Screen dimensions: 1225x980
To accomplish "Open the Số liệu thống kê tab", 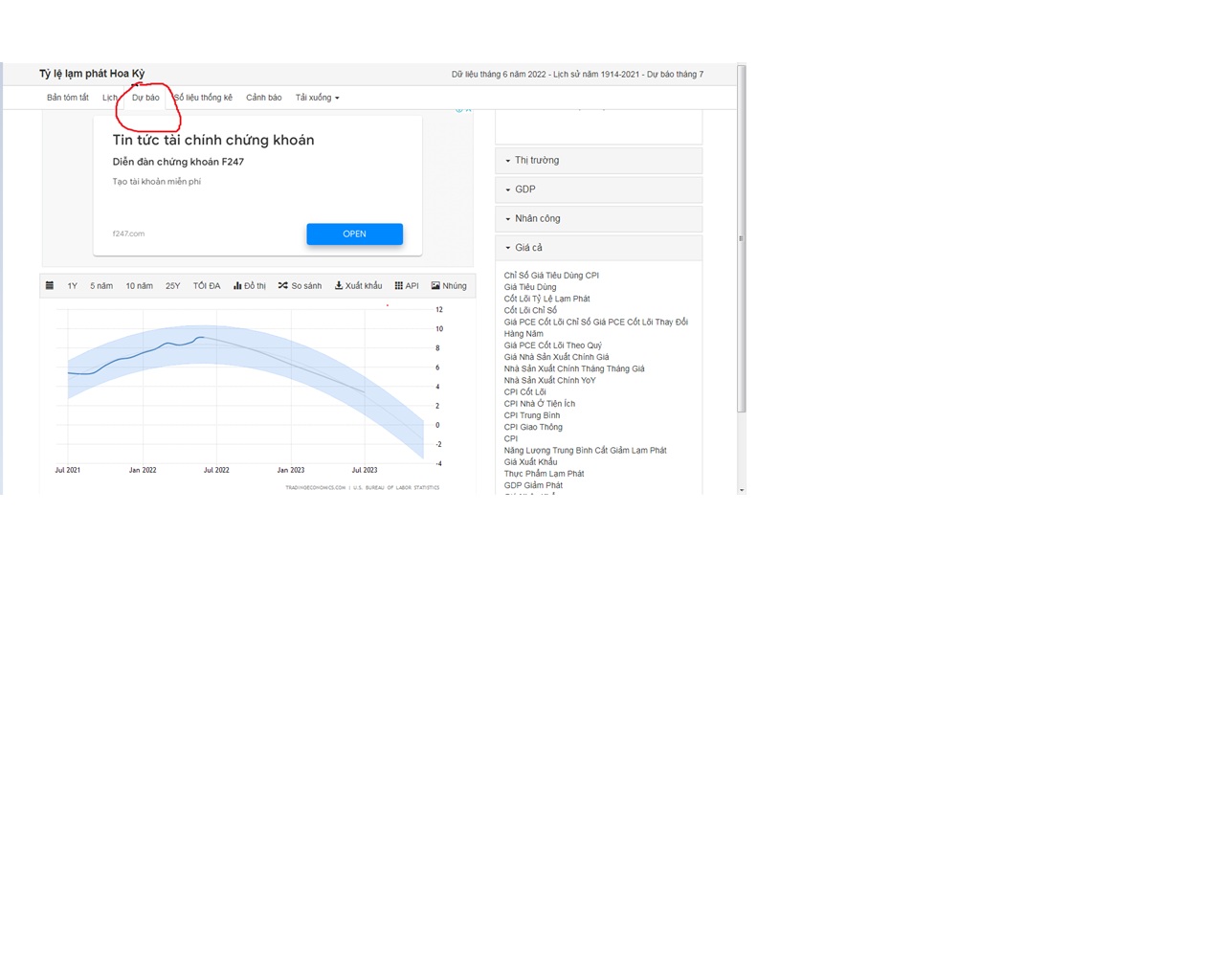I will (204, 98).
